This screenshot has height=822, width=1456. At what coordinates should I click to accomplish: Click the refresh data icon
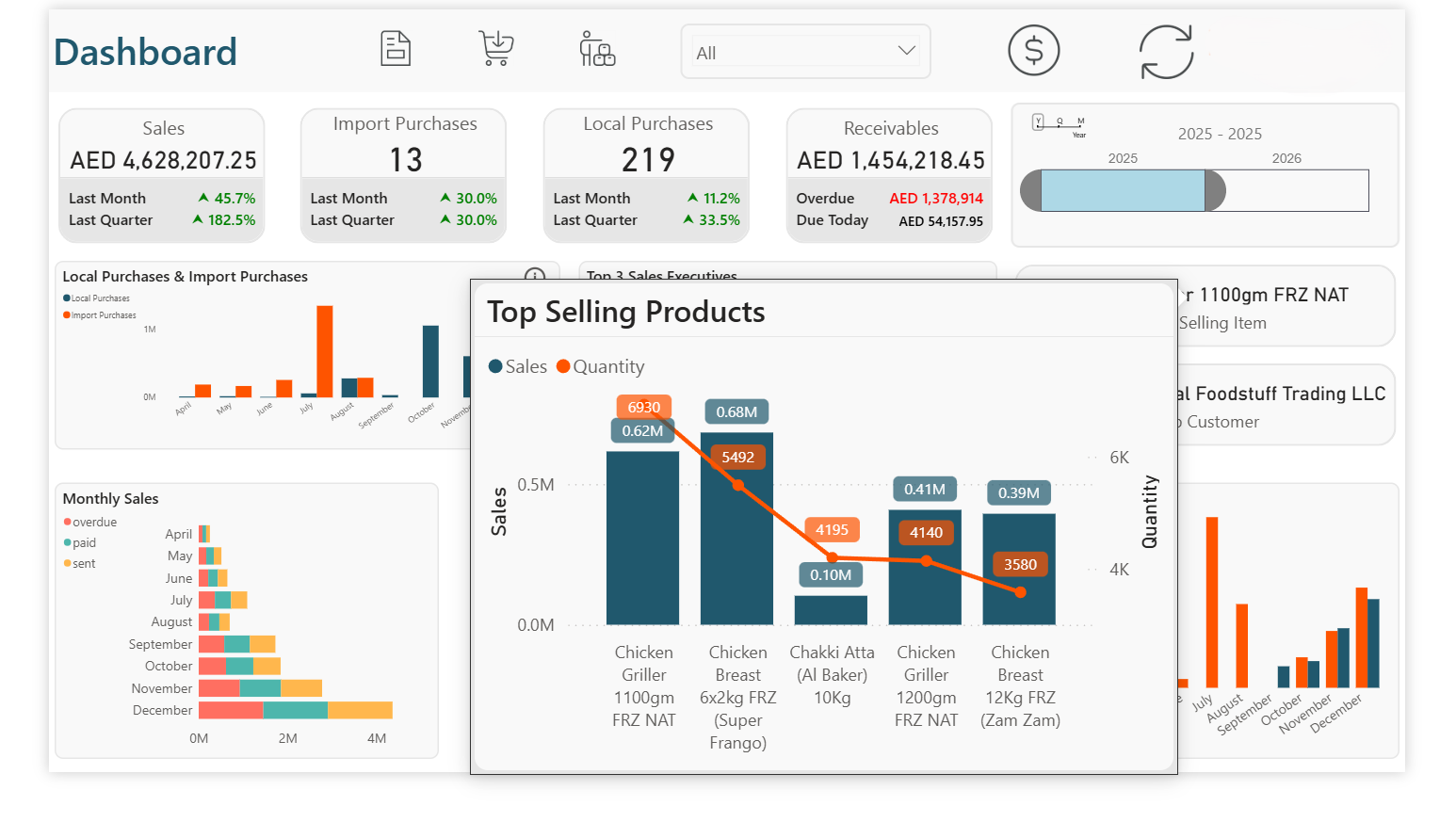click(1166, 51)
